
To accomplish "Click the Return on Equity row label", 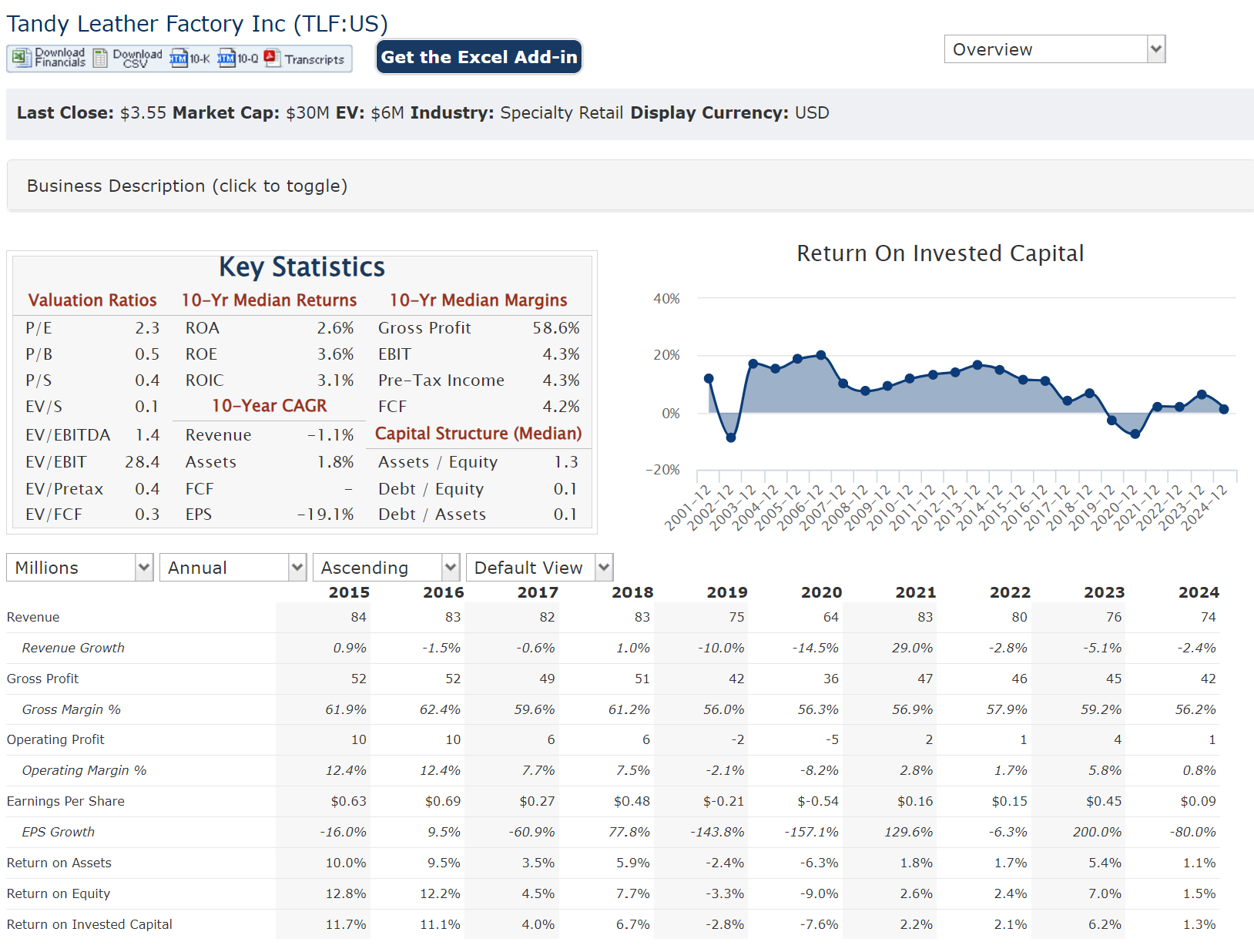I will (x=59, y=893).
